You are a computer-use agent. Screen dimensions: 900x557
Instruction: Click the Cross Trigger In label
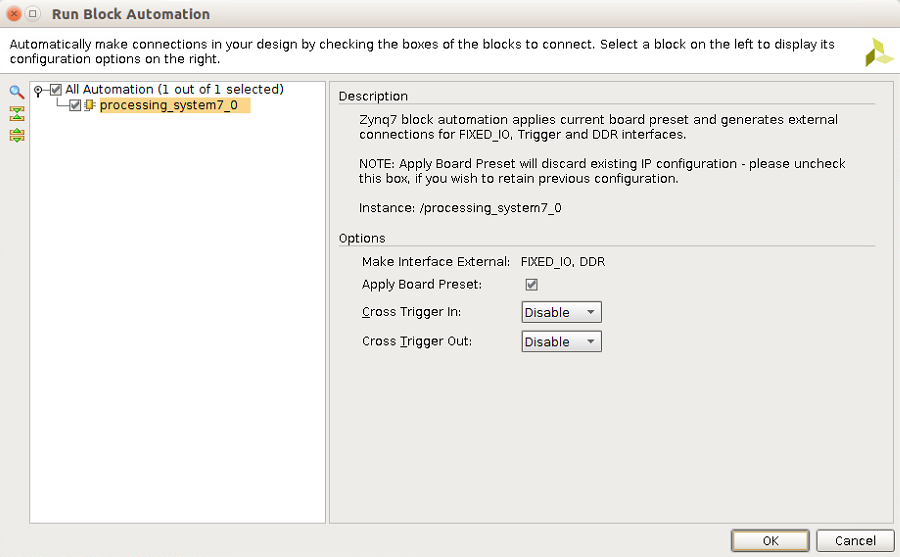(x=412, y=312)
